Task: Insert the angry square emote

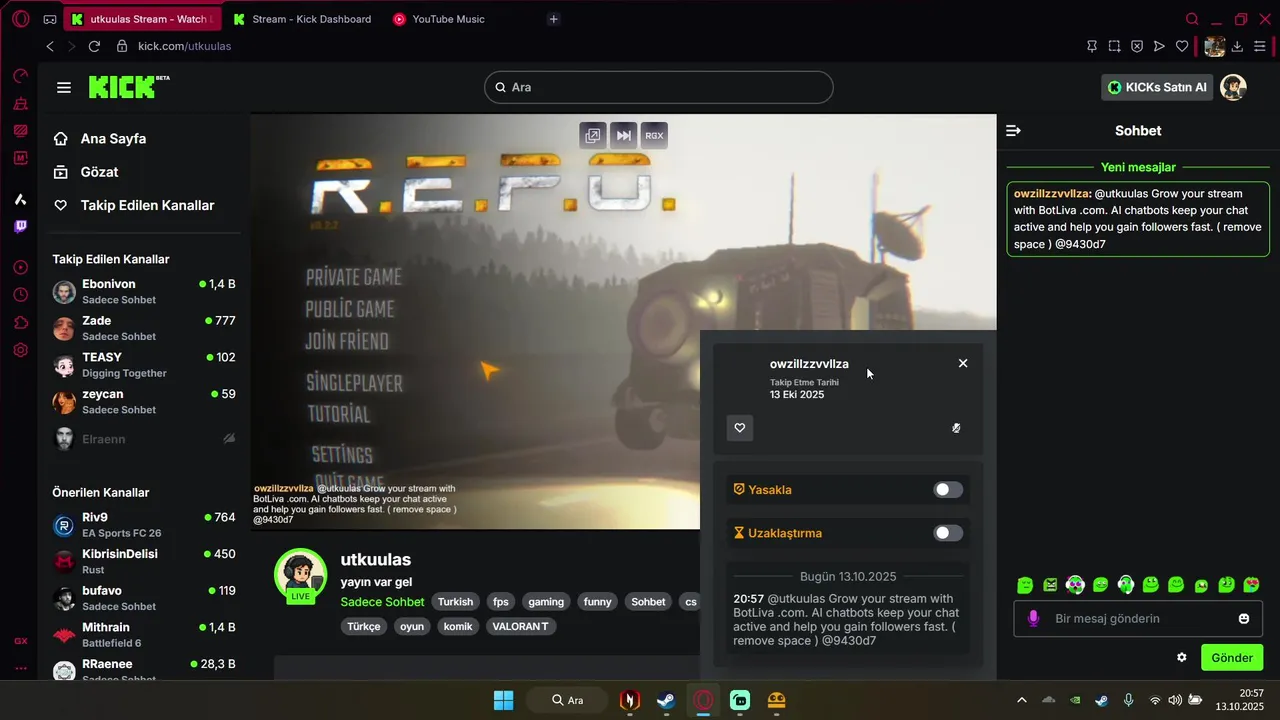Action: [x=1050, y=585]
